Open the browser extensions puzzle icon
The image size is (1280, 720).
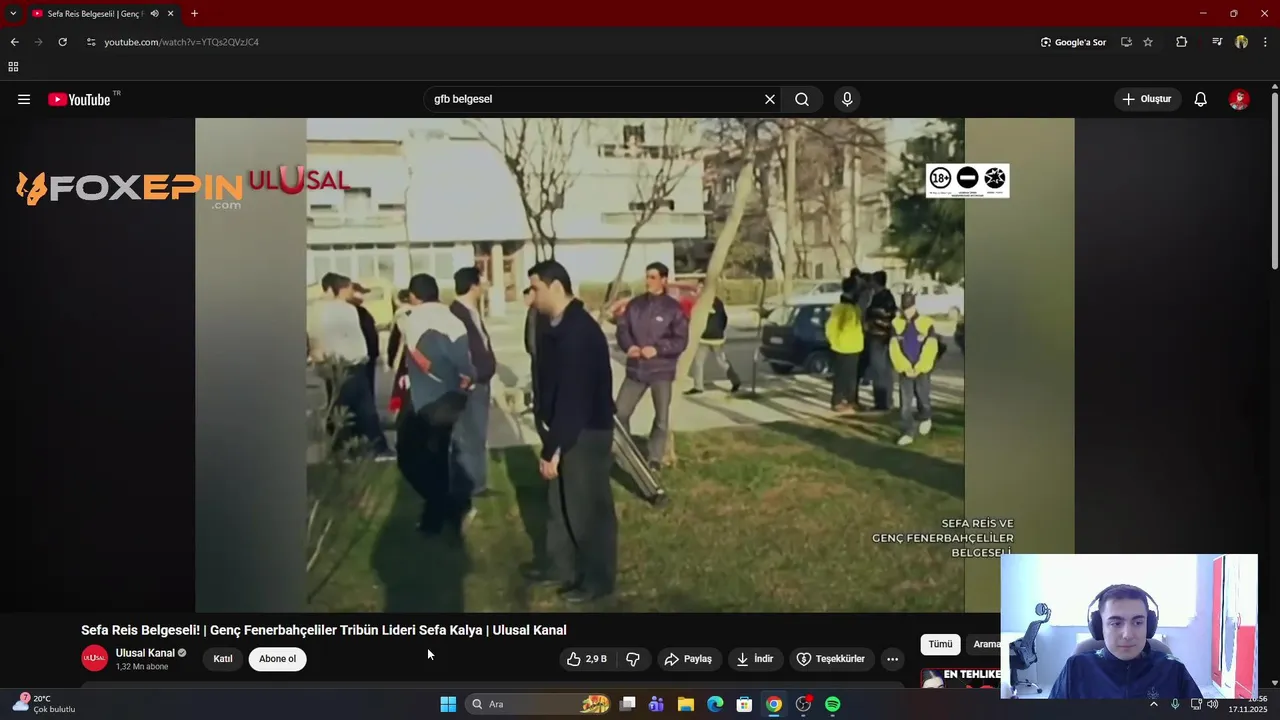click(1181, 42)
